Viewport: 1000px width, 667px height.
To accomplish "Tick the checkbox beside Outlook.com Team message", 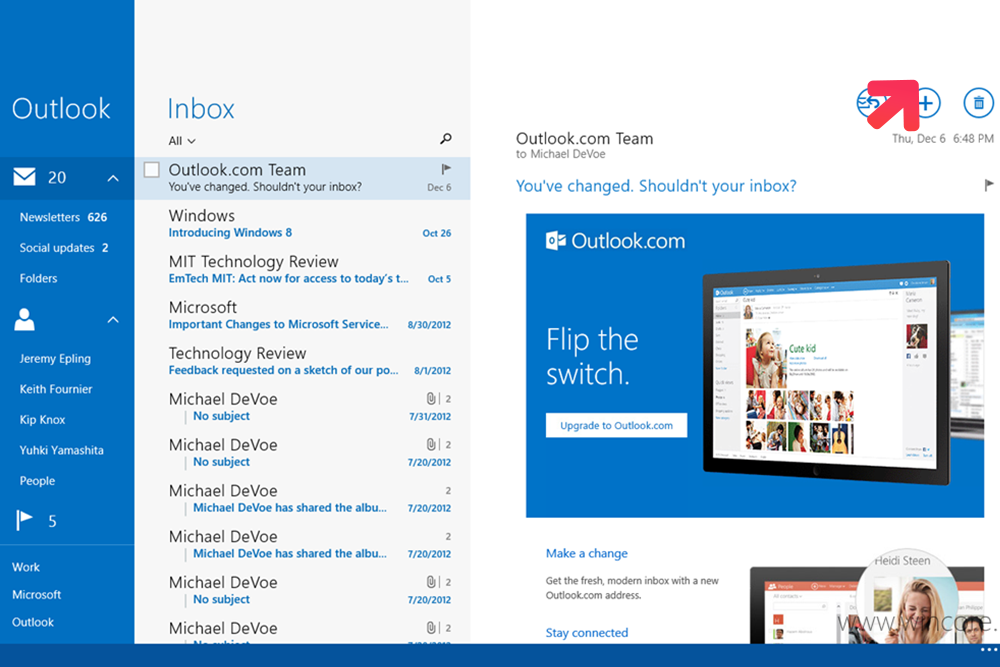I will pyautogui.click(x=152, y=170).
